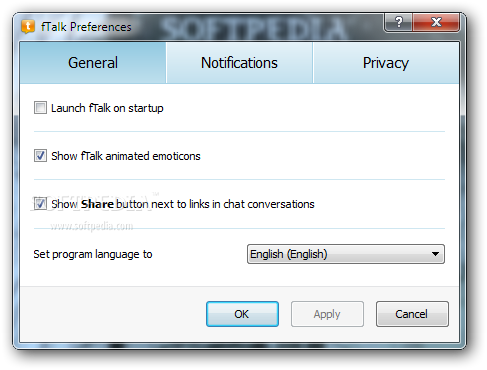Toggle Show Share button next to links checkbox
This screenshot has height=370, width=487.
pyautogui.click(x=40, y=204)
